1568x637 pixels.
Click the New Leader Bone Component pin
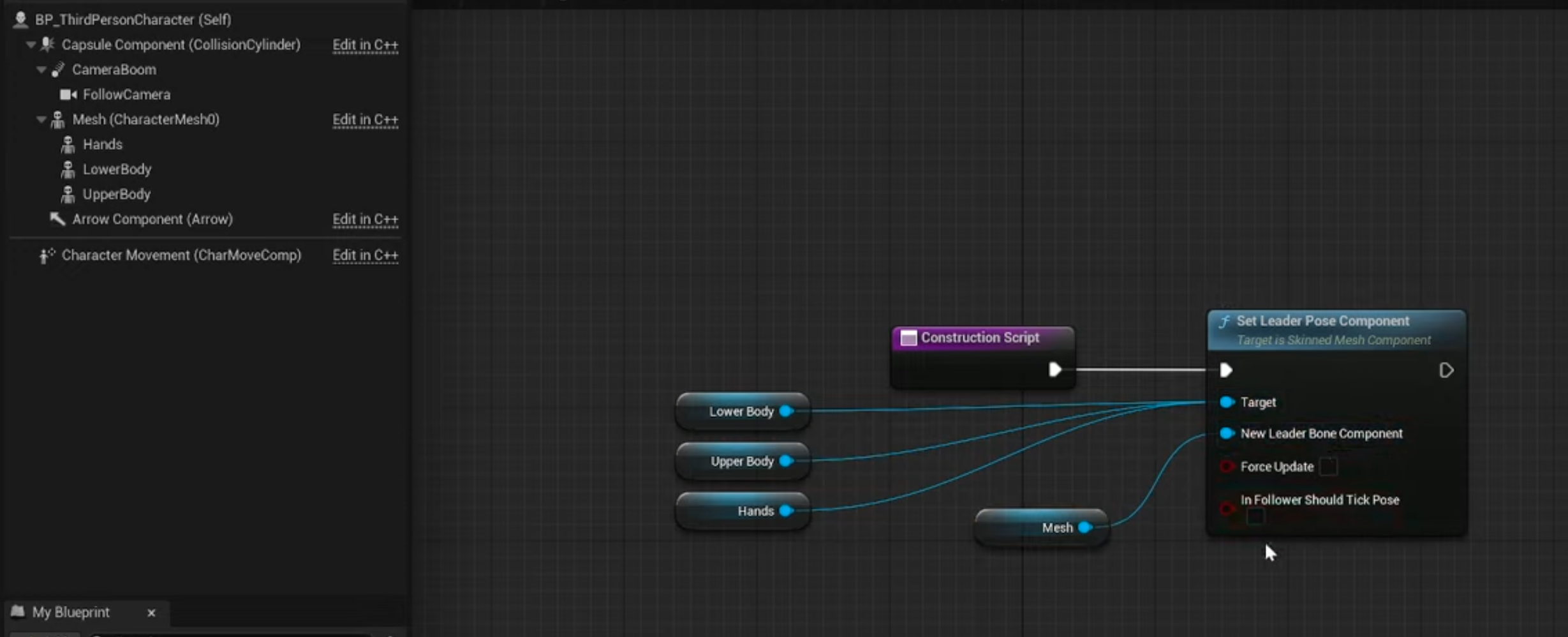click(x=1227, y=433)
